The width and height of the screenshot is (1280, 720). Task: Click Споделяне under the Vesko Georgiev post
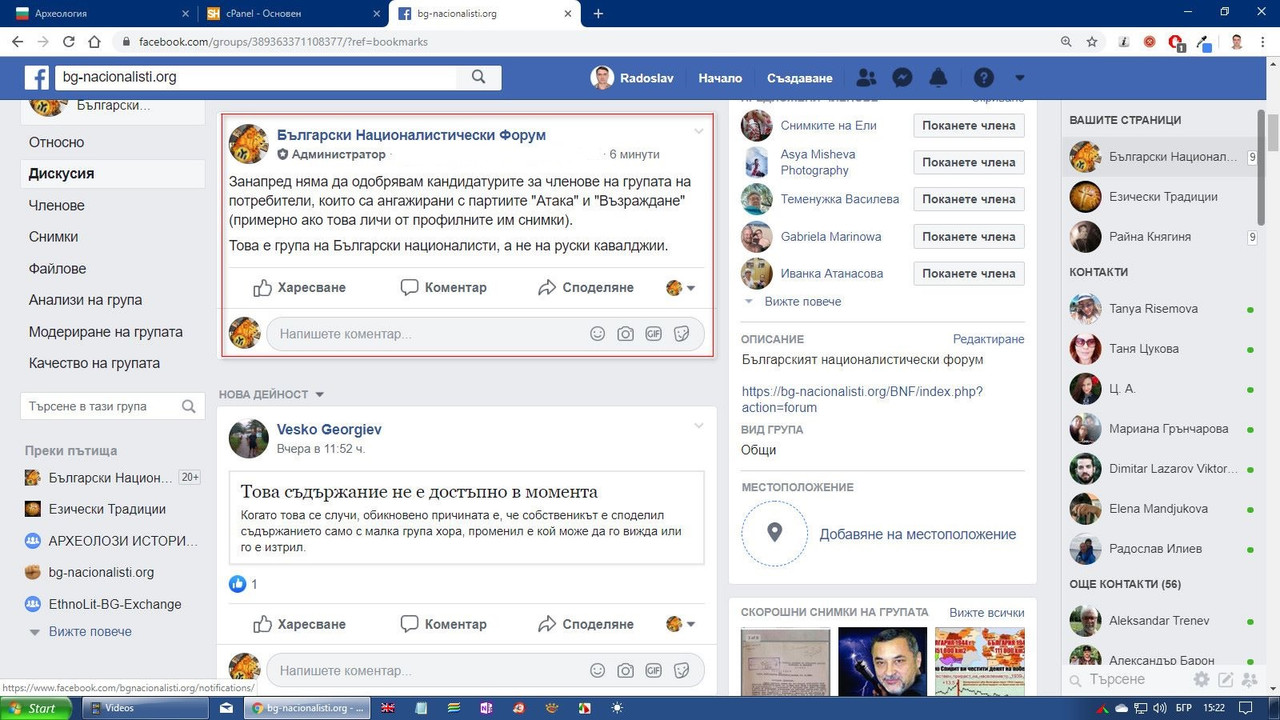585,624
